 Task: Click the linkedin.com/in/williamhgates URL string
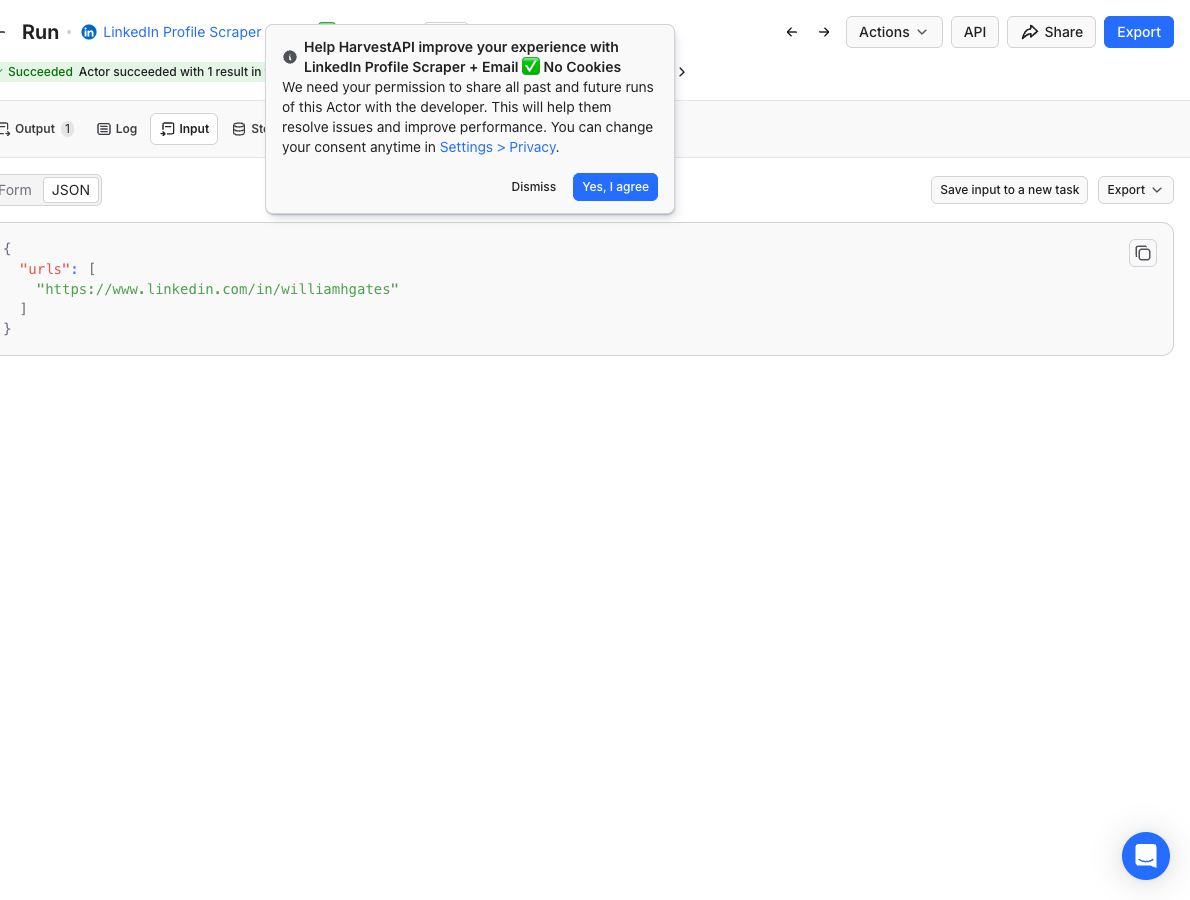(217, 289)
